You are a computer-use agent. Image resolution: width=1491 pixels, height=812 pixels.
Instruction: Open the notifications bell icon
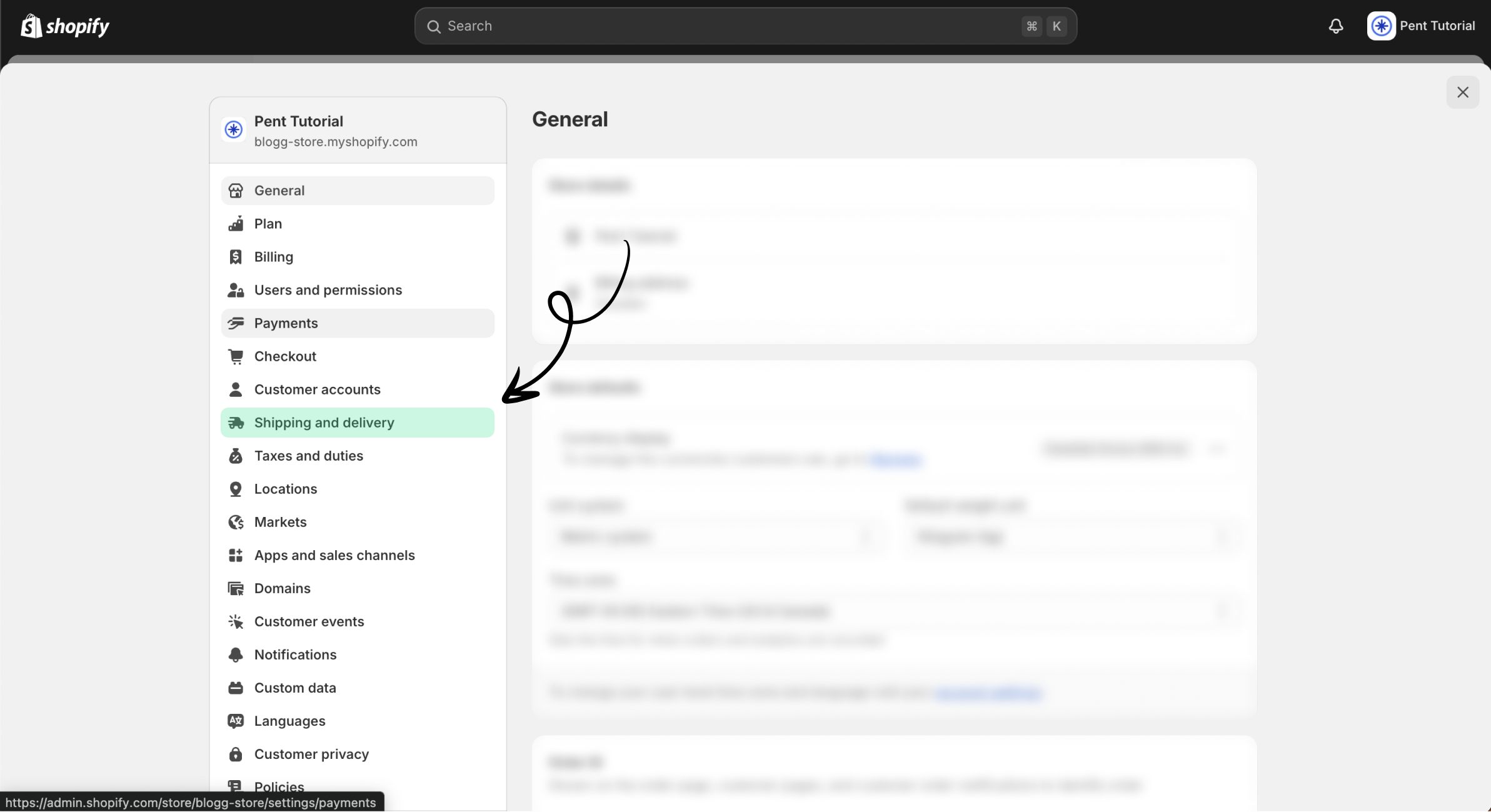pos(1336,26)
